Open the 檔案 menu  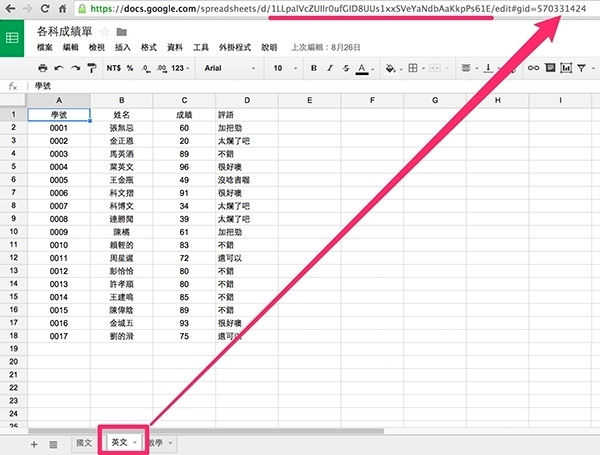pyautogui.click(x=44, y=47)
